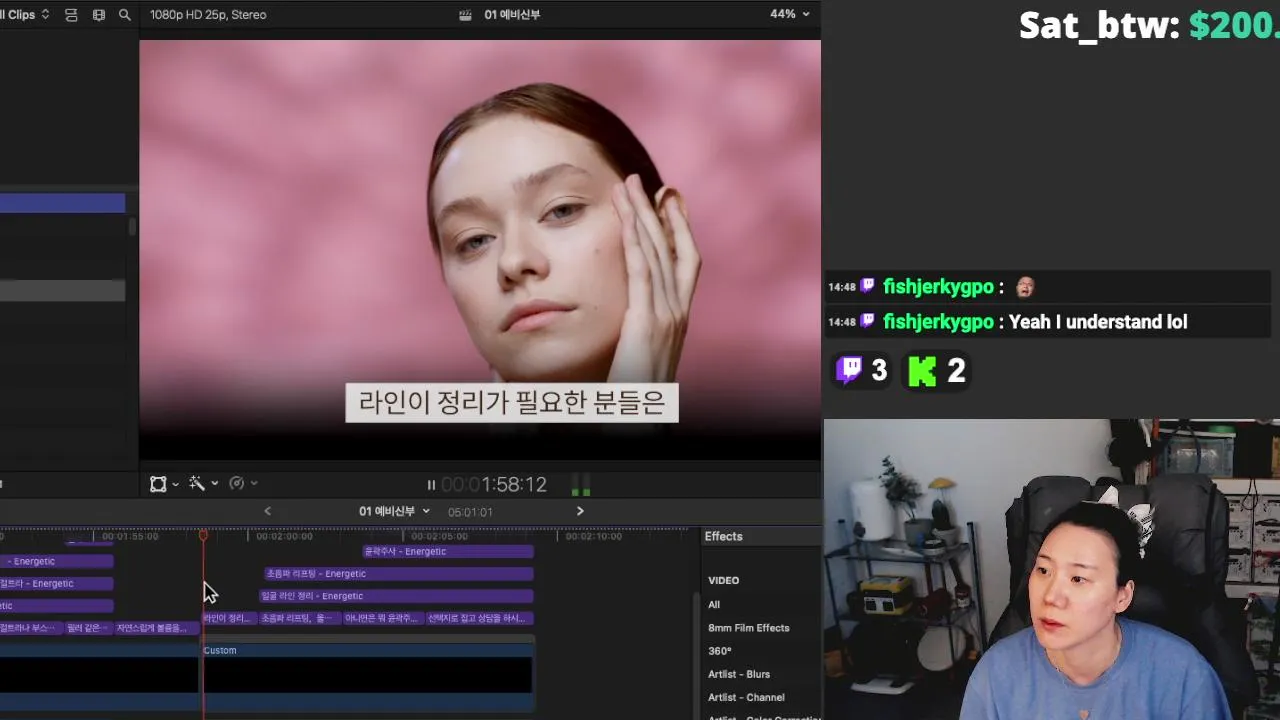The width and height of the screenshot is (1280, 720).
Task: Select the Artist - Channel category
Action: [x=746, y=697]
